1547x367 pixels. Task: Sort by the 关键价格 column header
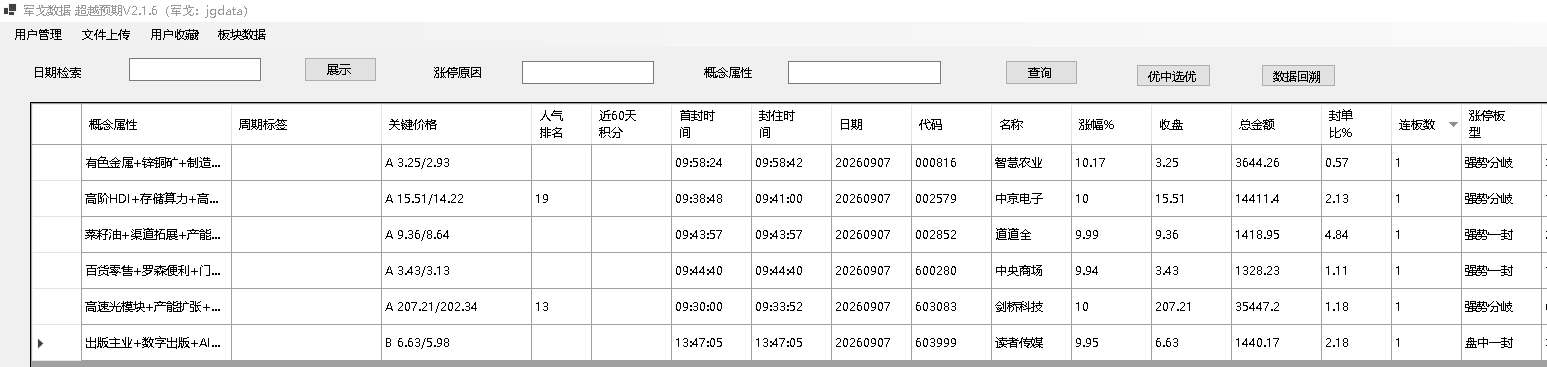(456, 125)
